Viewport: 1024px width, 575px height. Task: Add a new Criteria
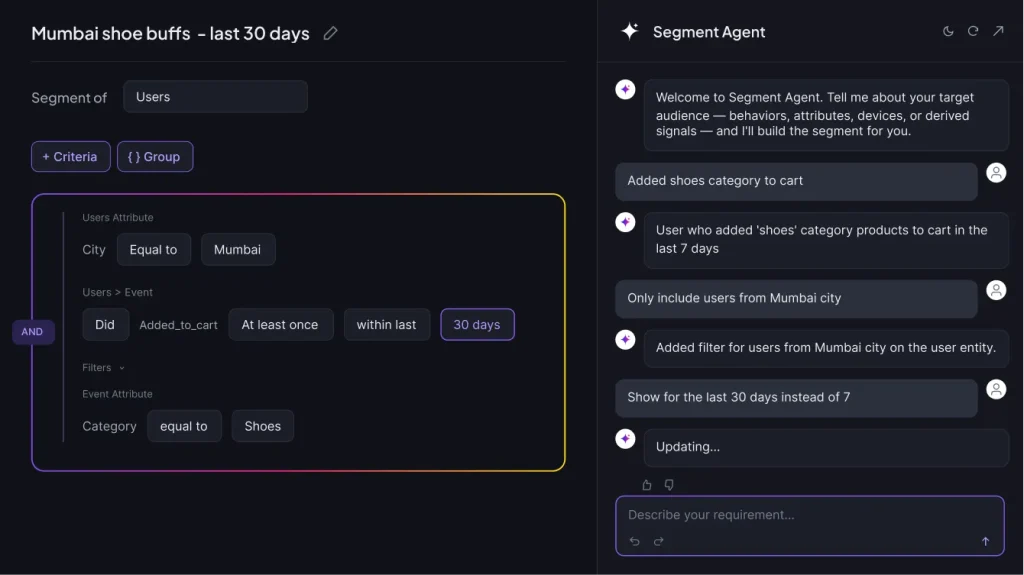point(71,157)
